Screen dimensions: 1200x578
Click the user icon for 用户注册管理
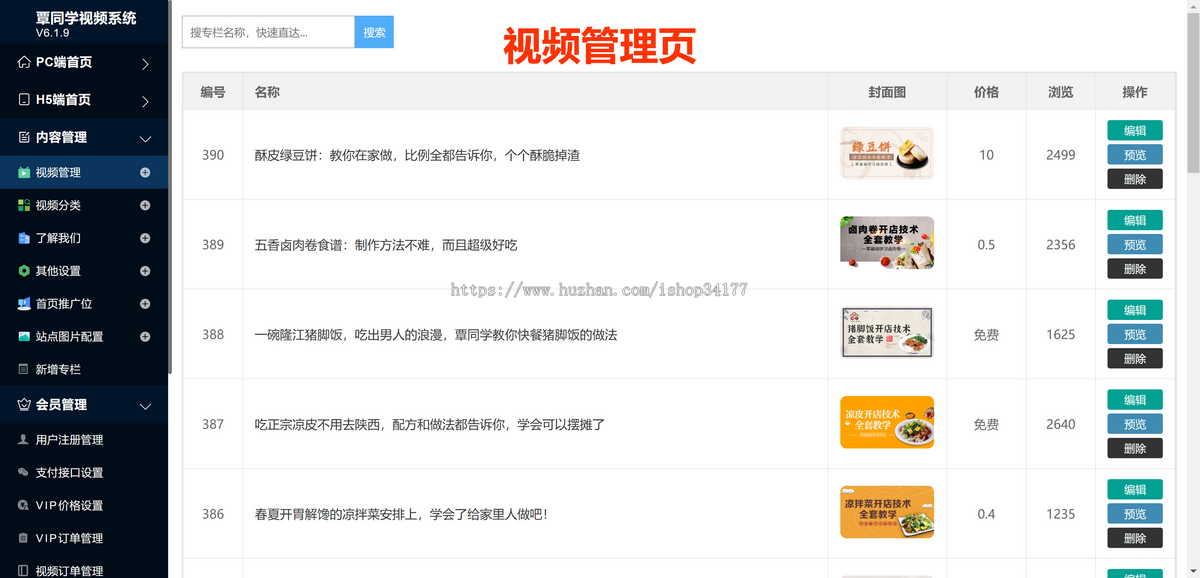tap(24, 440)
